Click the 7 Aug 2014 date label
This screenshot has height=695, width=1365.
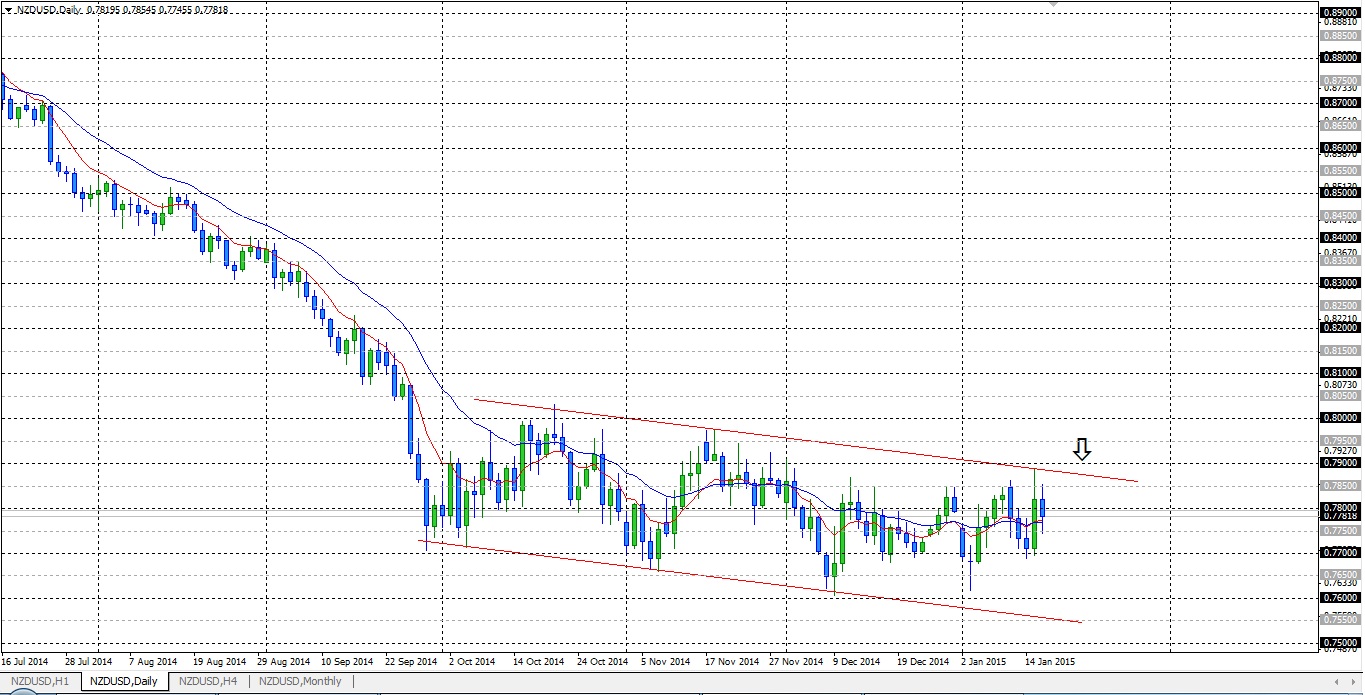[x=155, y=662]
